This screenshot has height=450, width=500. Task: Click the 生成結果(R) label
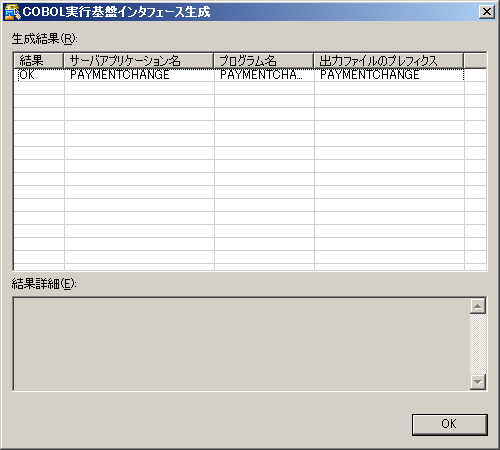pos(44,39)
